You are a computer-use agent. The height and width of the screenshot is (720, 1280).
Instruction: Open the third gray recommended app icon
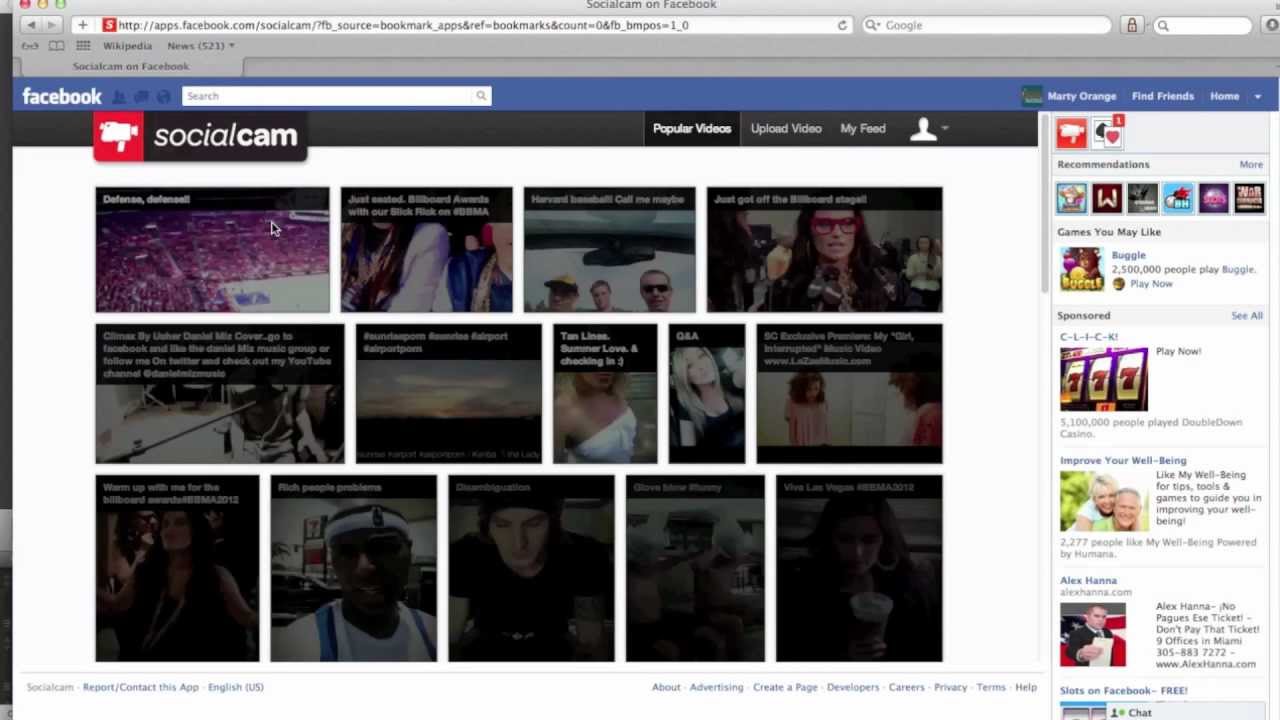tap(1142, 198)
